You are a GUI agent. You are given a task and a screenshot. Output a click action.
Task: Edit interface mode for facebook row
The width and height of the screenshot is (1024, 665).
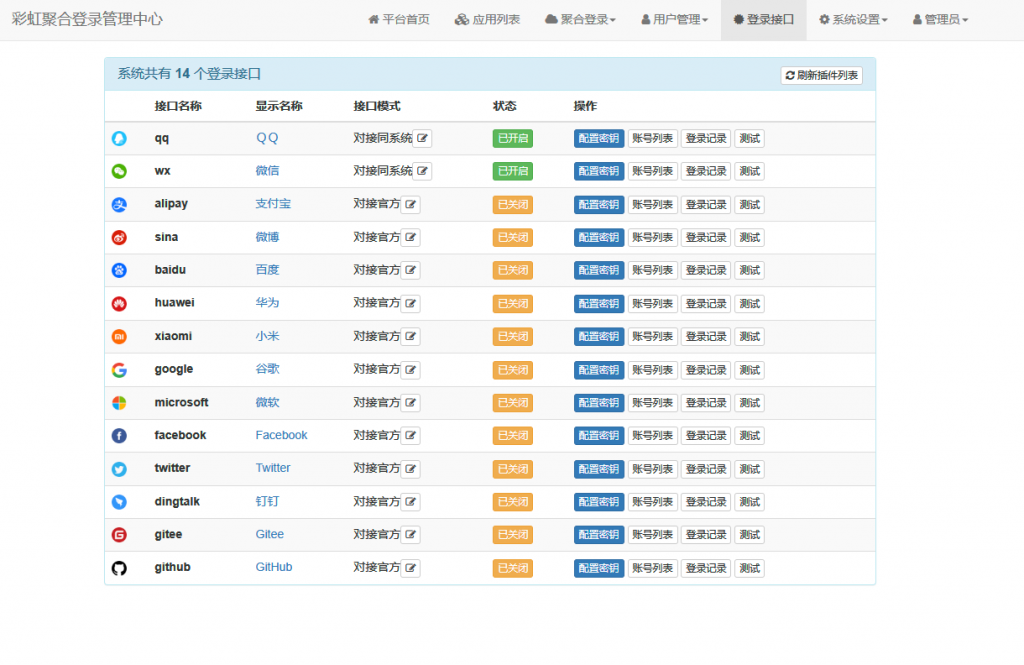pos(411,436)
